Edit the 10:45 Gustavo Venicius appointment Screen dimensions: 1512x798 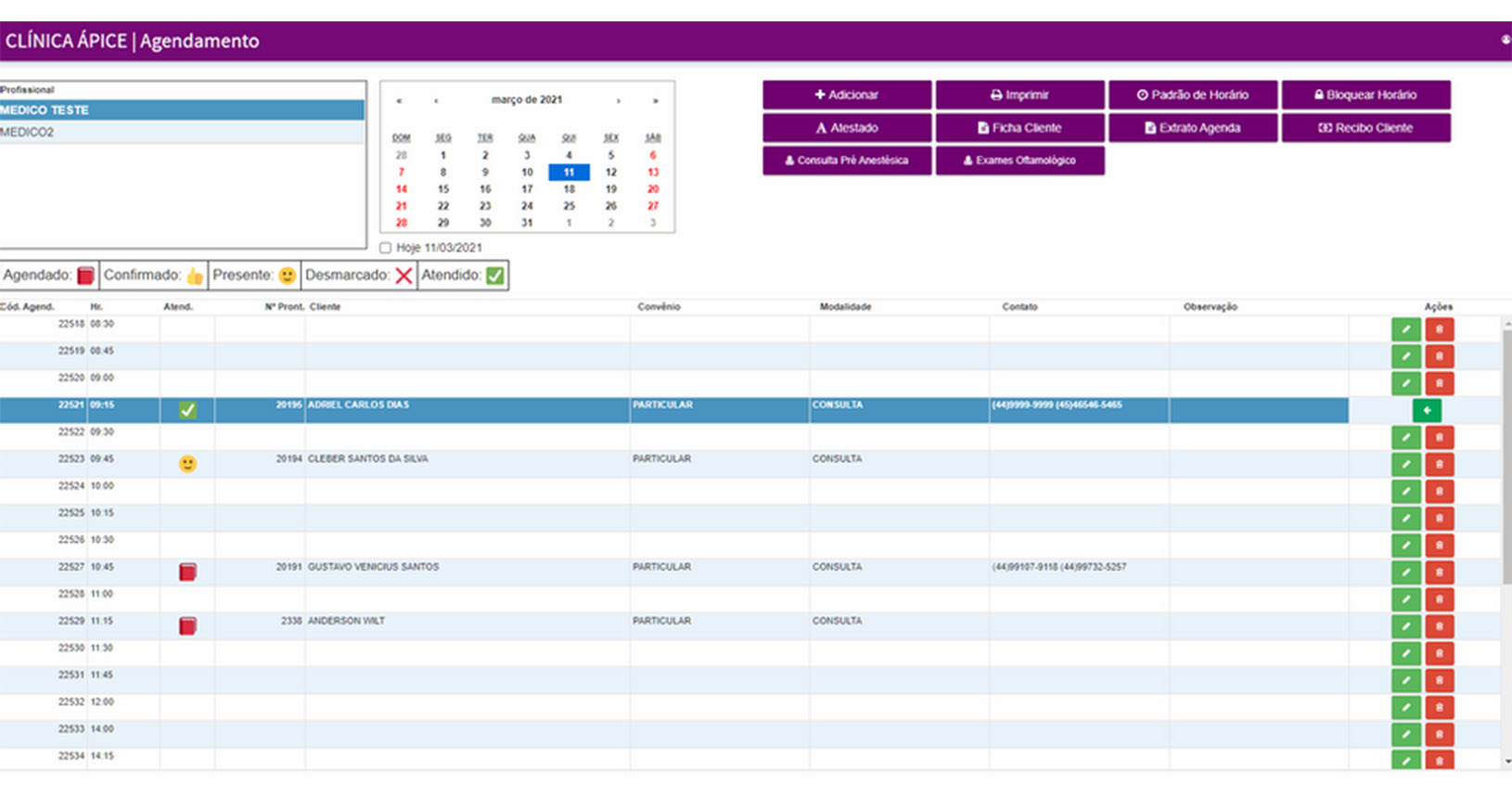point(1405,573)
